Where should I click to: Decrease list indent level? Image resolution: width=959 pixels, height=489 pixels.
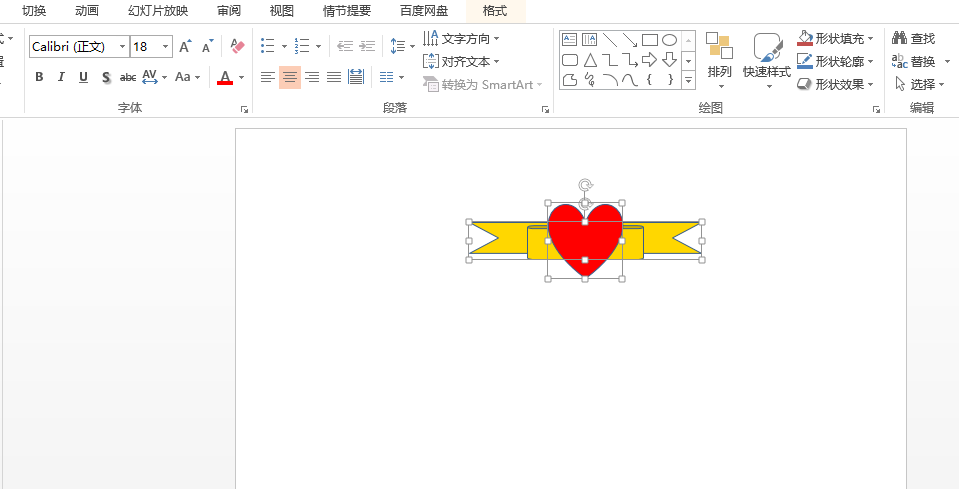point(345,46)
